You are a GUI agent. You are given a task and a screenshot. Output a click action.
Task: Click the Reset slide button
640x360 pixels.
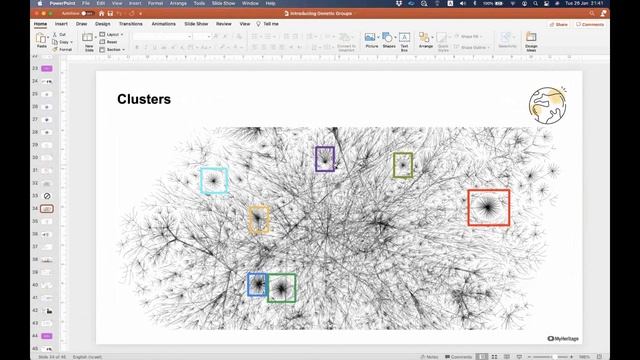[109, 42]
